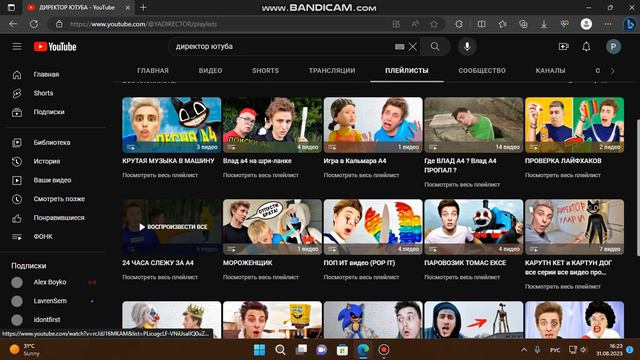Open ПРОВЕРКА ЛАЙФХАКОВ playlist thumbnail
This screenshot has height=360, width=640.
(x=574, y=125)
